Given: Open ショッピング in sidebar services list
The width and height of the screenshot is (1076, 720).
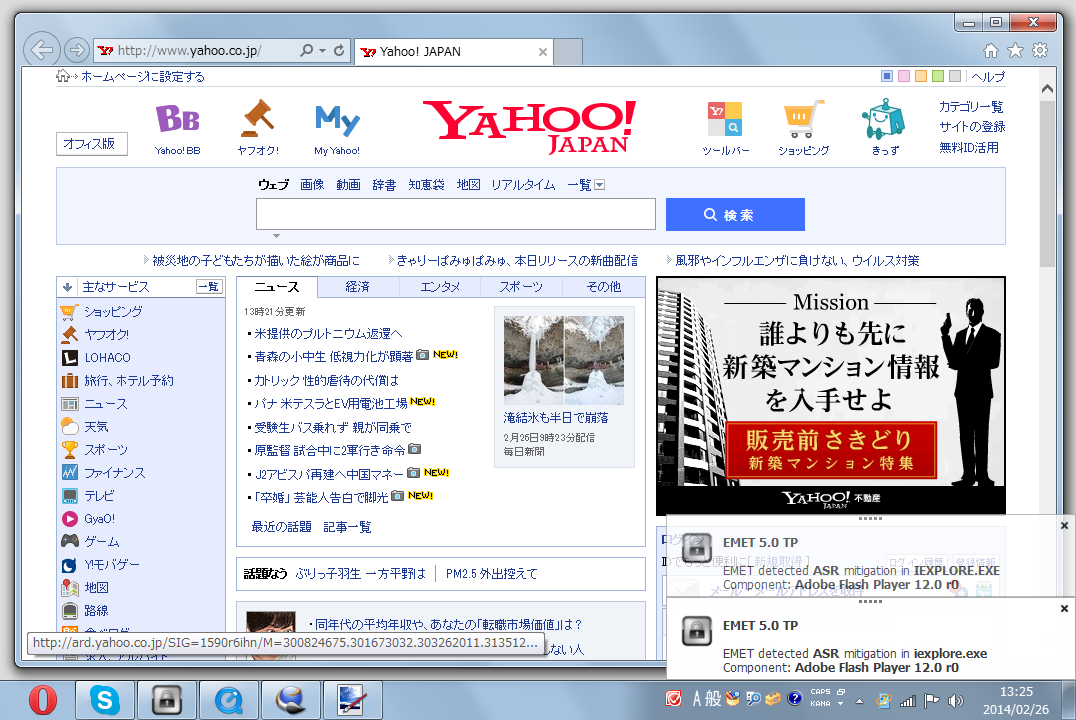Looking at the screenshot, I should click(113, 312).
